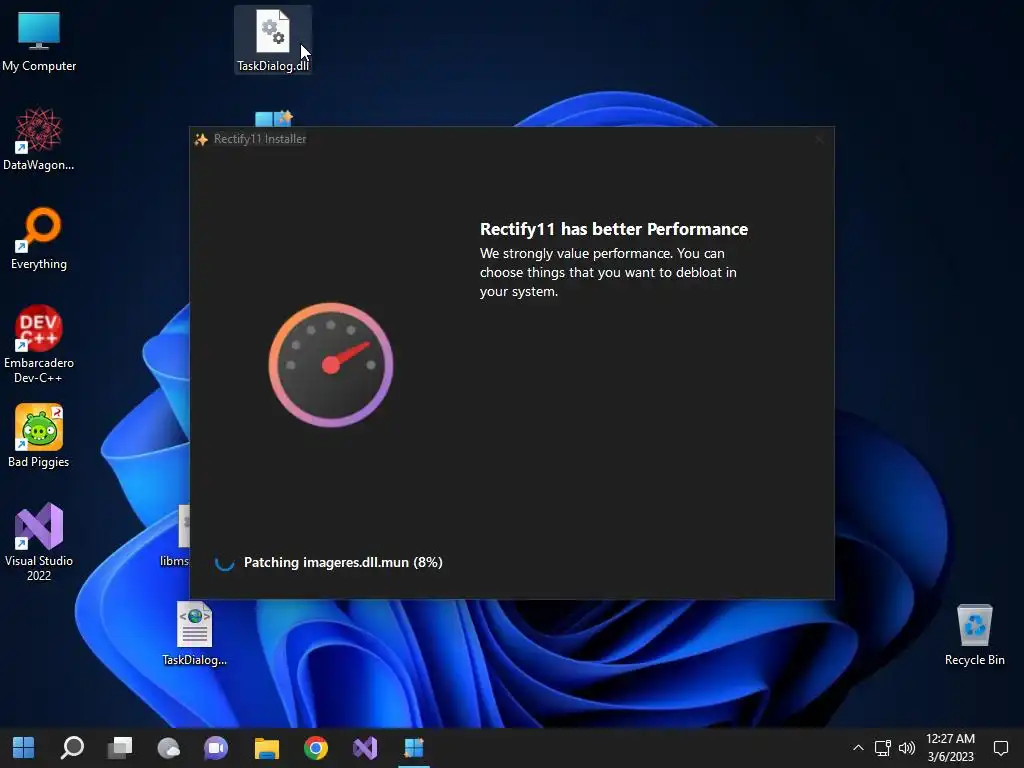Open Visual Studio from the taskbar
The image size is (1024, 768).
[x=365, y=748]
